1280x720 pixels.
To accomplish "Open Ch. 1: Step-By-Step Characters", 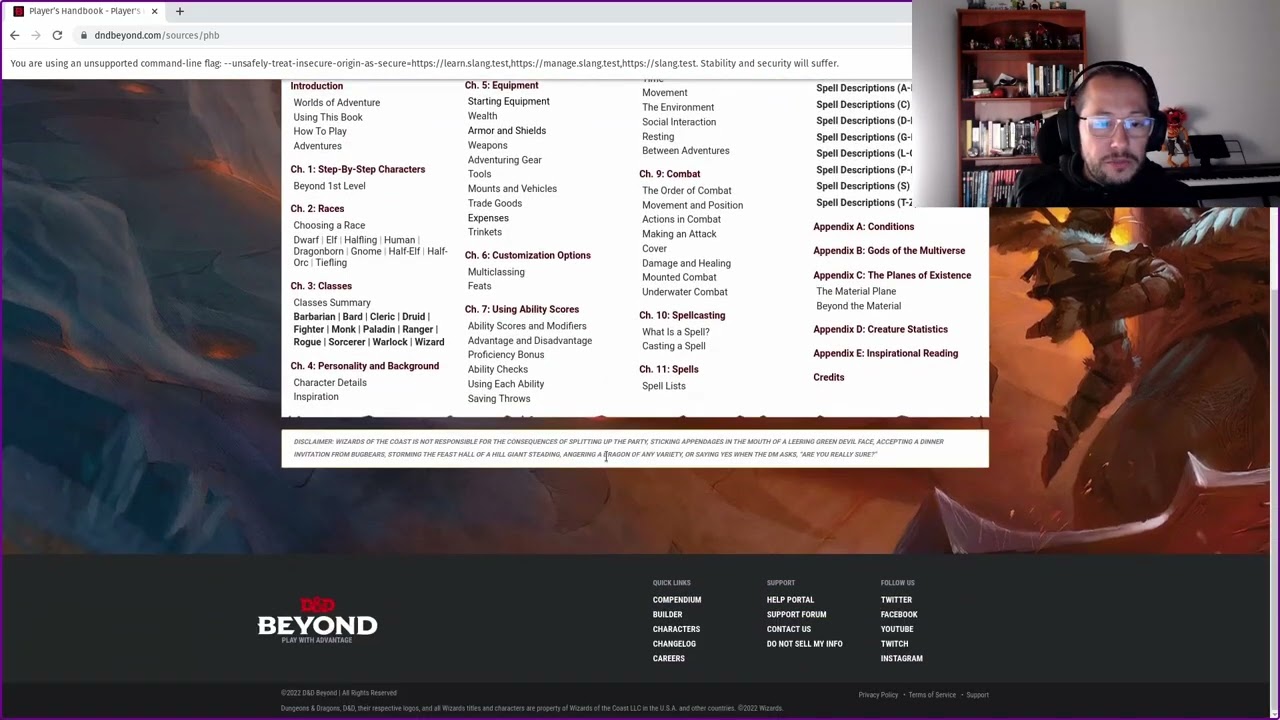I will [358, 169].
